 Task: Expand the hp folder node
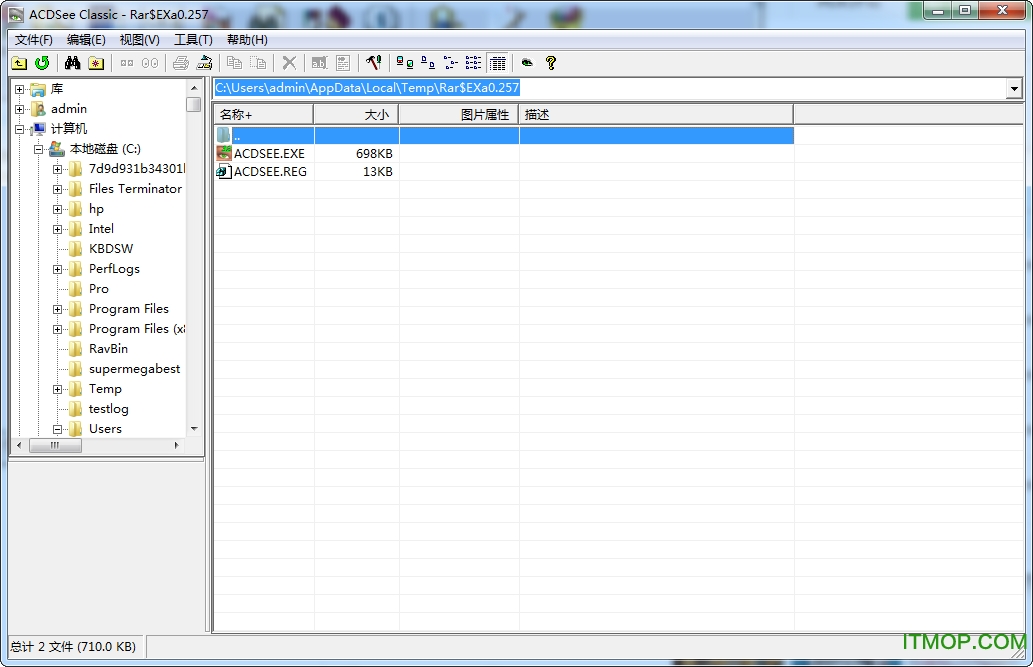[57, 209]
